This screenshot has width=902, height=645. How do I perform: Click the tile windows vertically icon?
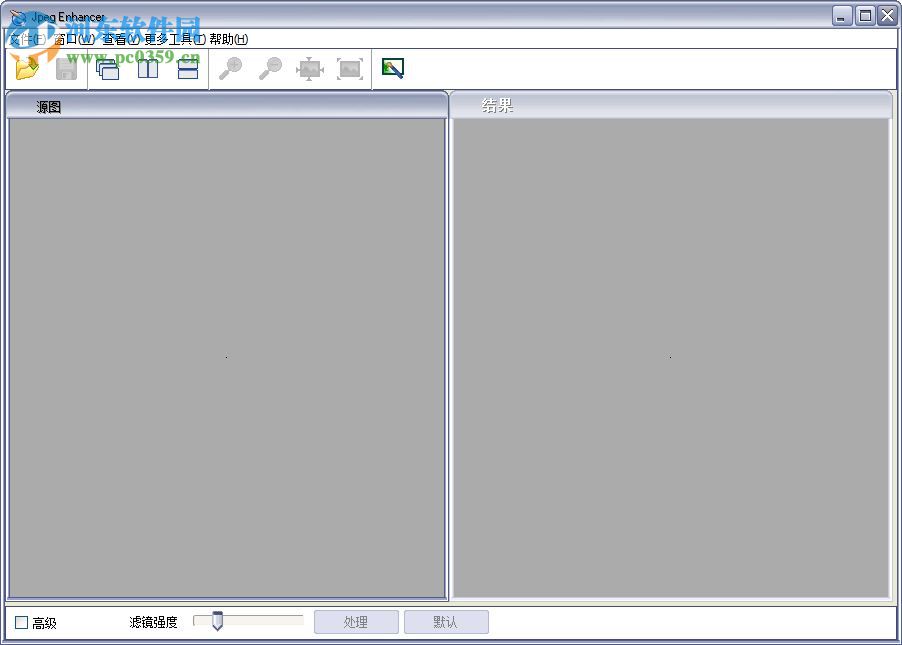147,68
